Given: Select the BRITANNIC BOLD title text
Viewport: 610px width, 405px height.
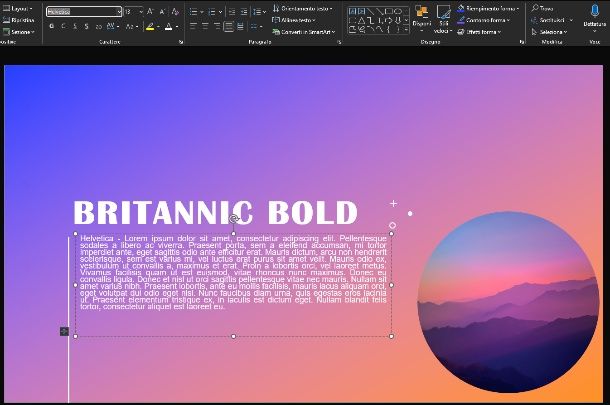Looking at the screenshot, I should pyautogui.click(x=216, y=212).
